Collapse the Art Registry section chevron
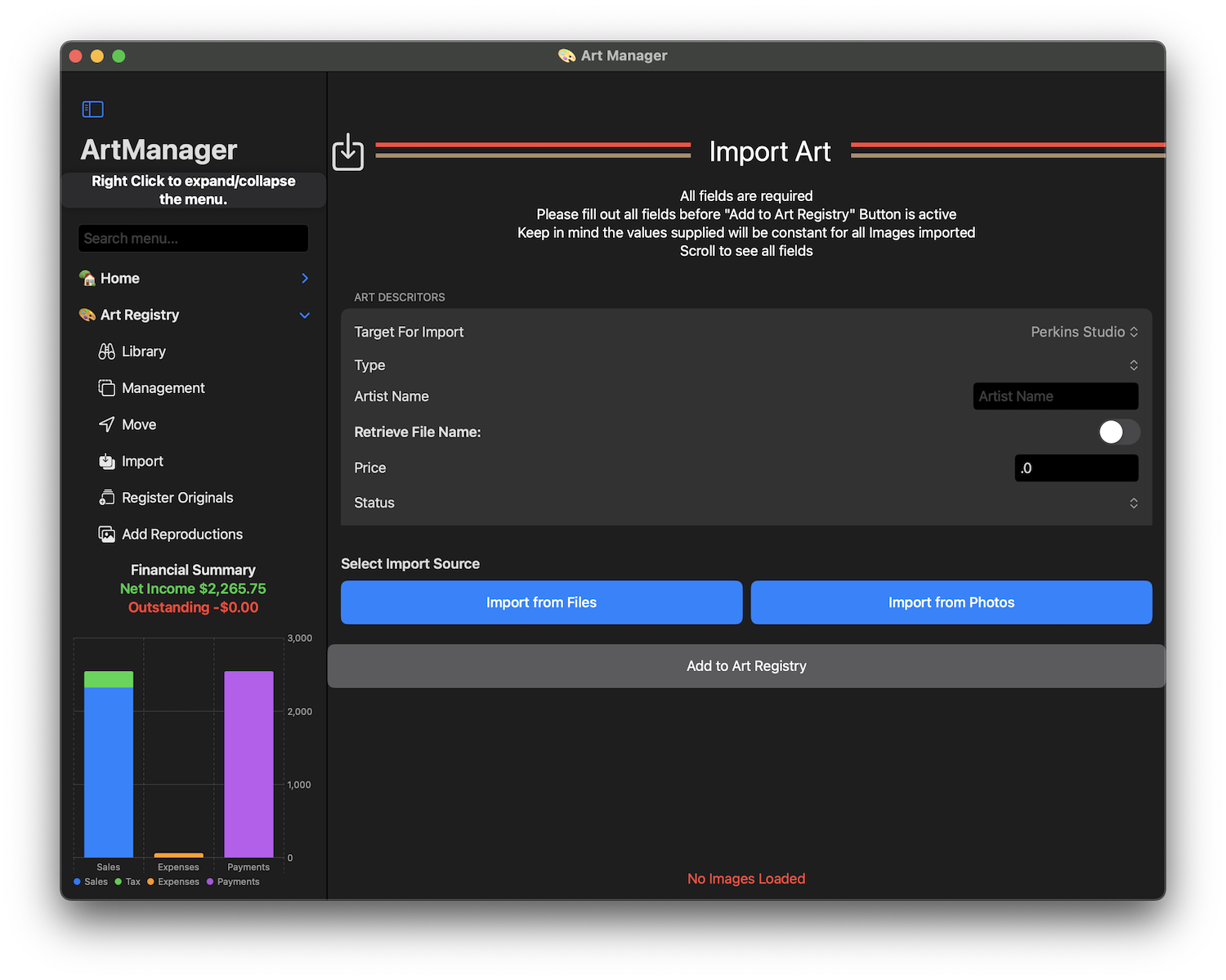Viewport: 1226px width, 980px height. [305, 315]
